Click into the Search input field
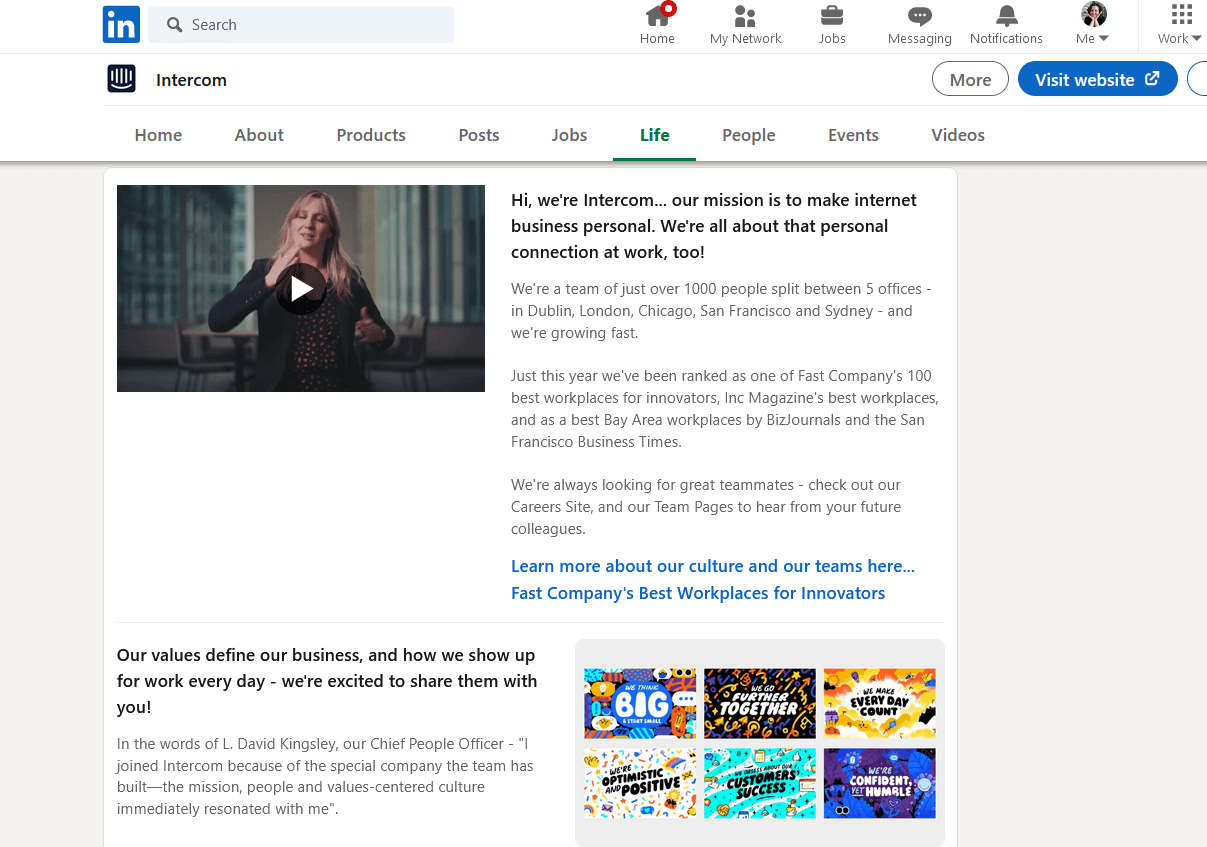The width and height of the screenshot is (1207, 847). 301,25
